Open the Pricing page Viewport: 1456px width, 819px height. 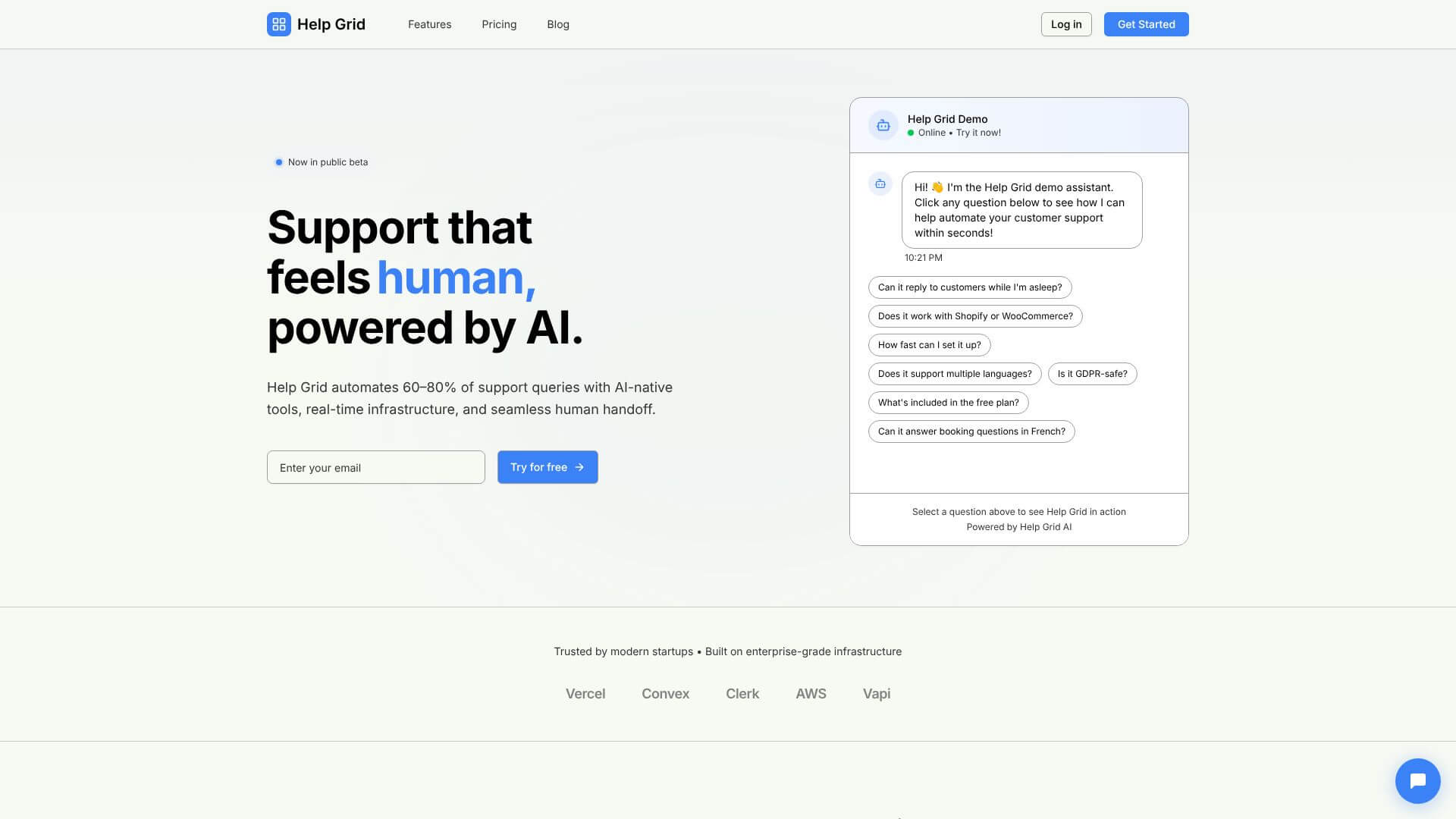[499, 24]
